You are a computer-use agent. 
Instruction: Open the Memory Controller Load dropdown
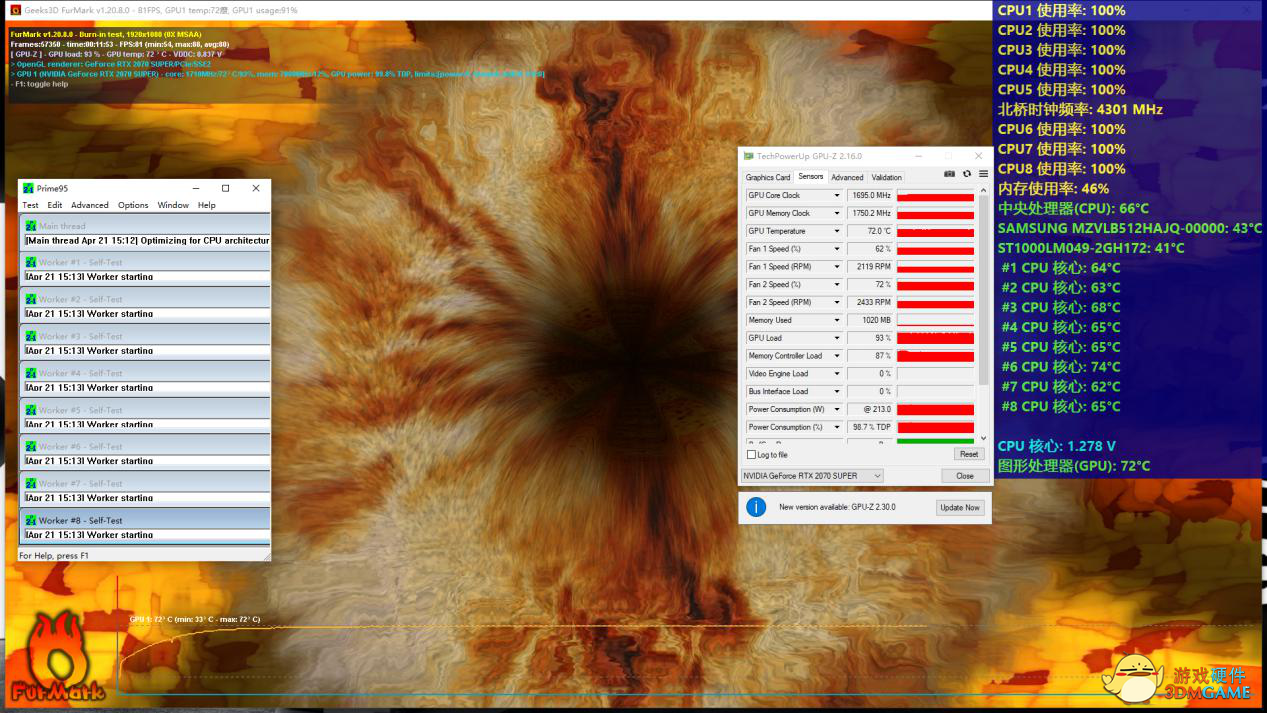[837, 356]
